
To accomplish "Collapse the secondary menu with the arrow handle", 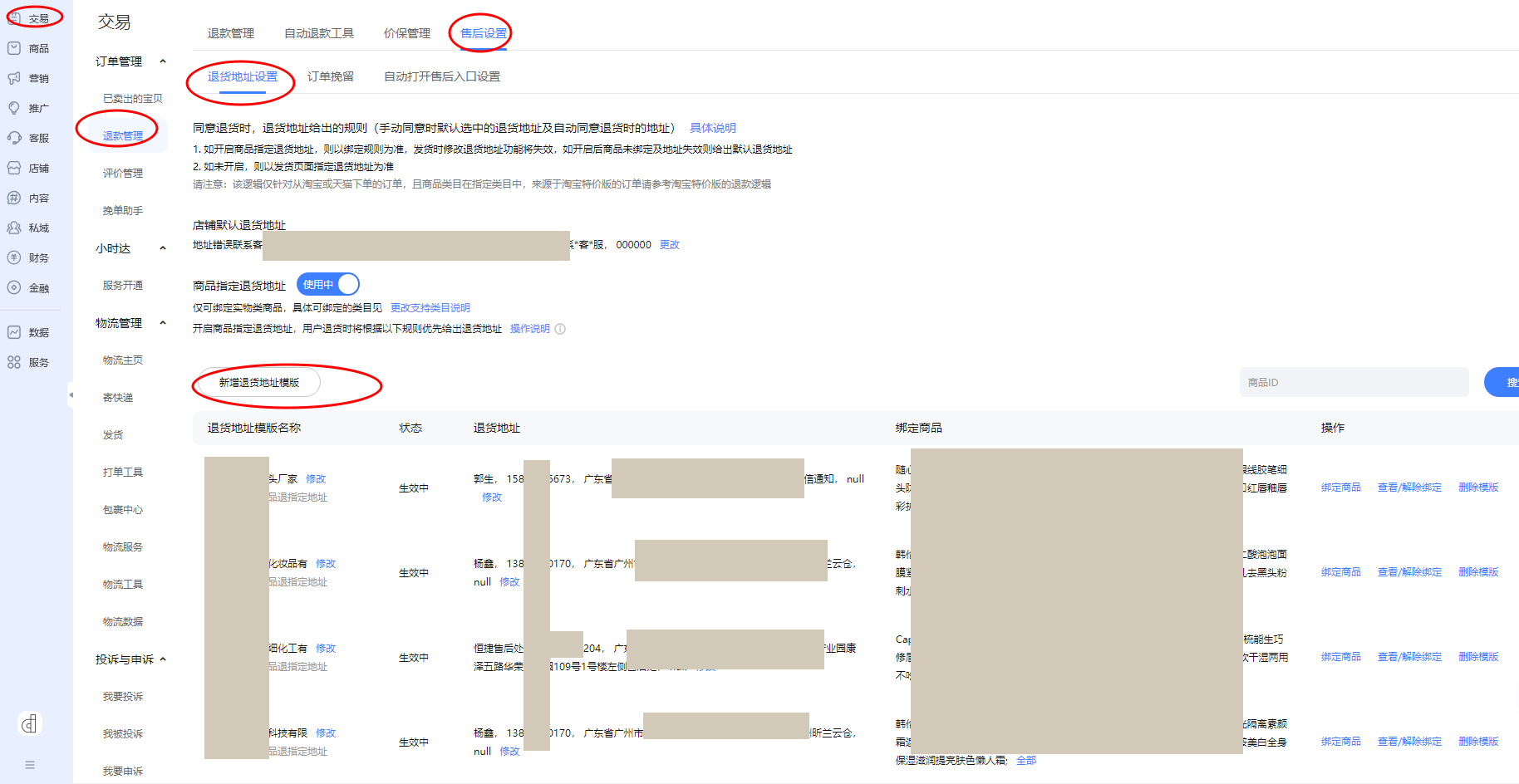I will pos(71,394).
